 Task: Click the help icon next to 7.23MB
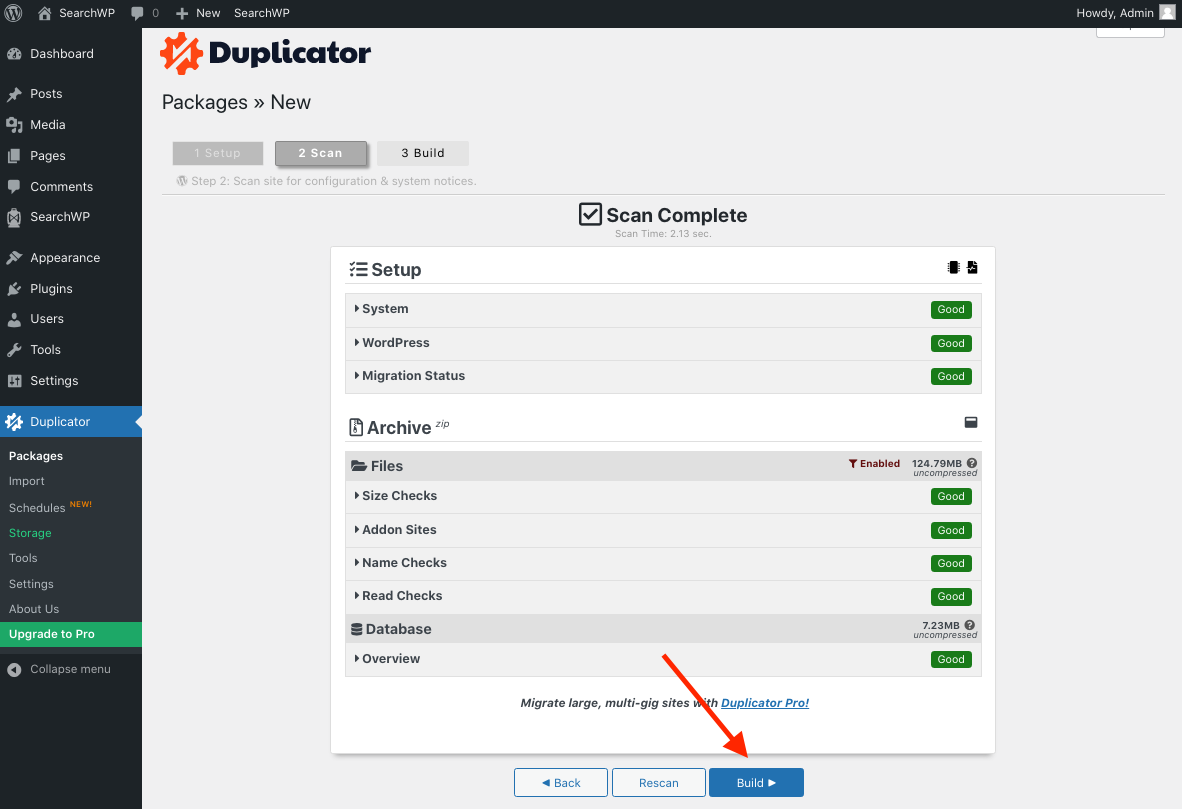970,626
